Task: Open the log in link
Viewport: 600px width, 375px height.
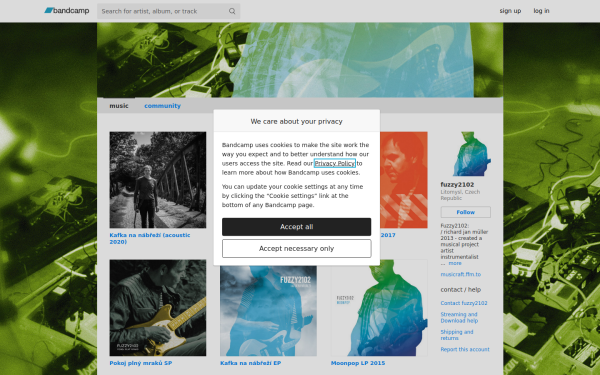Action: click(x=541, y=11)
